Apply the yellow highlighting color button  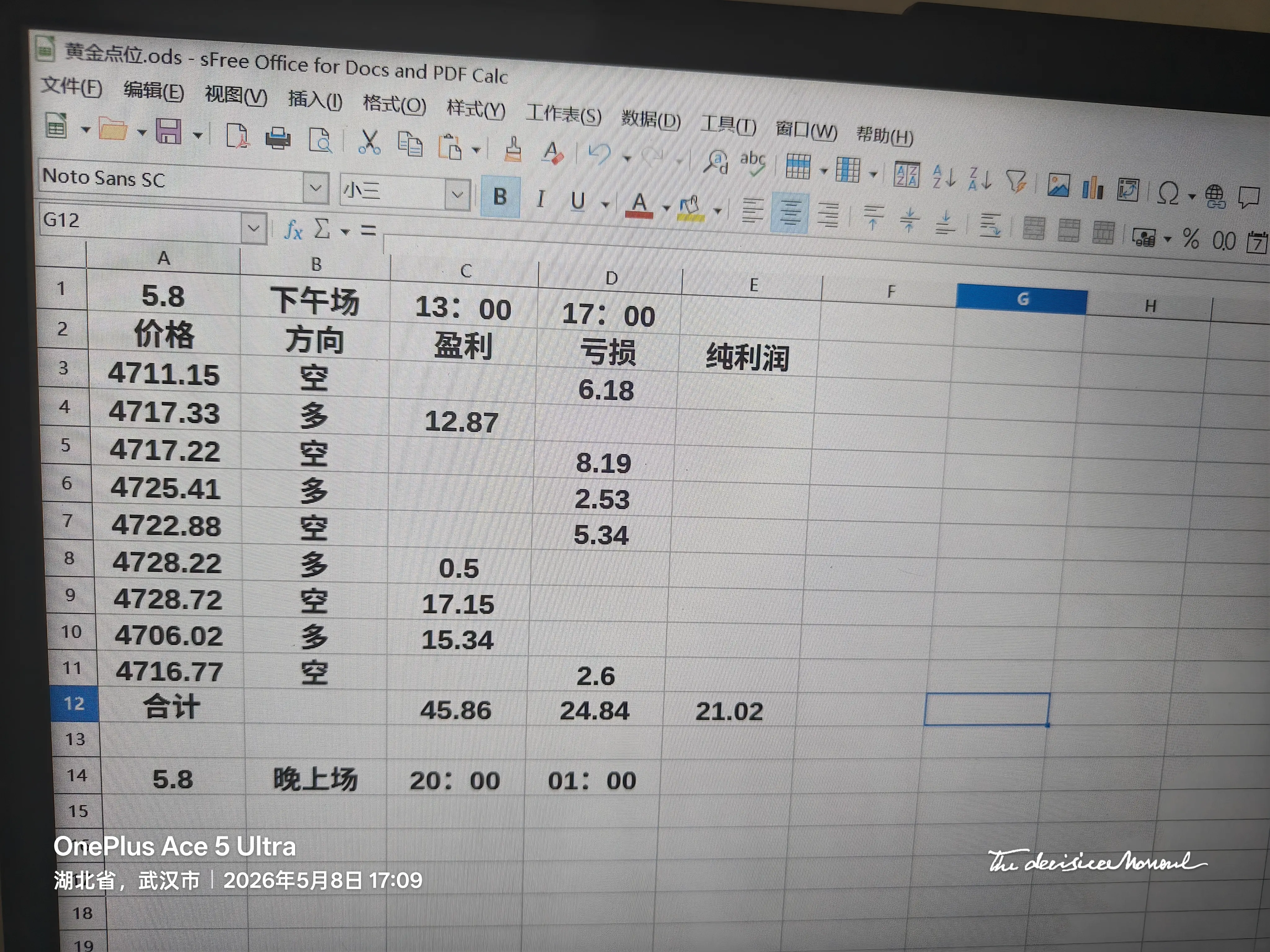(691, 208)
